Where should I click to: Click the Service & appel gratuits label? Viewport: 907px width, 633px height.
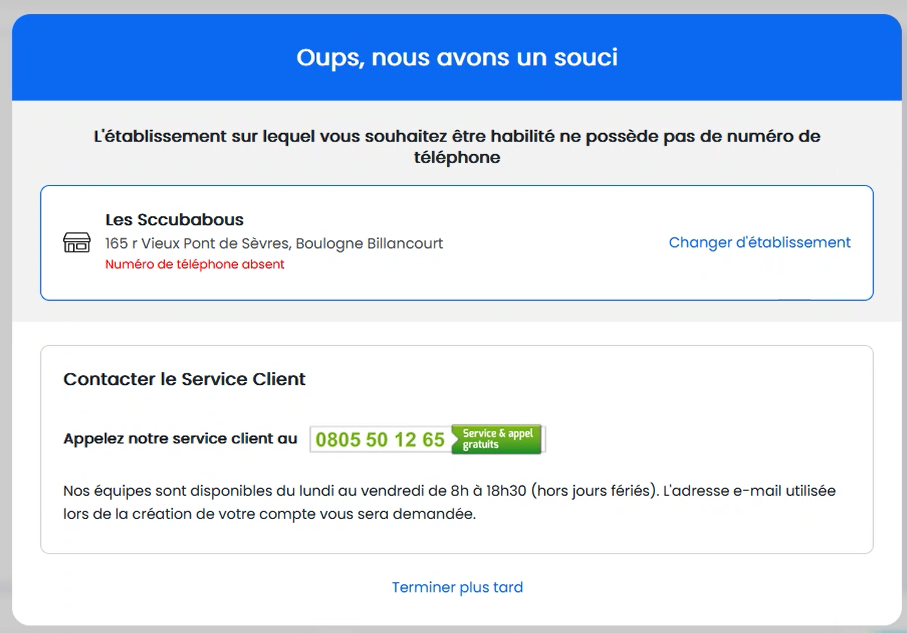[x=496, y=438]
